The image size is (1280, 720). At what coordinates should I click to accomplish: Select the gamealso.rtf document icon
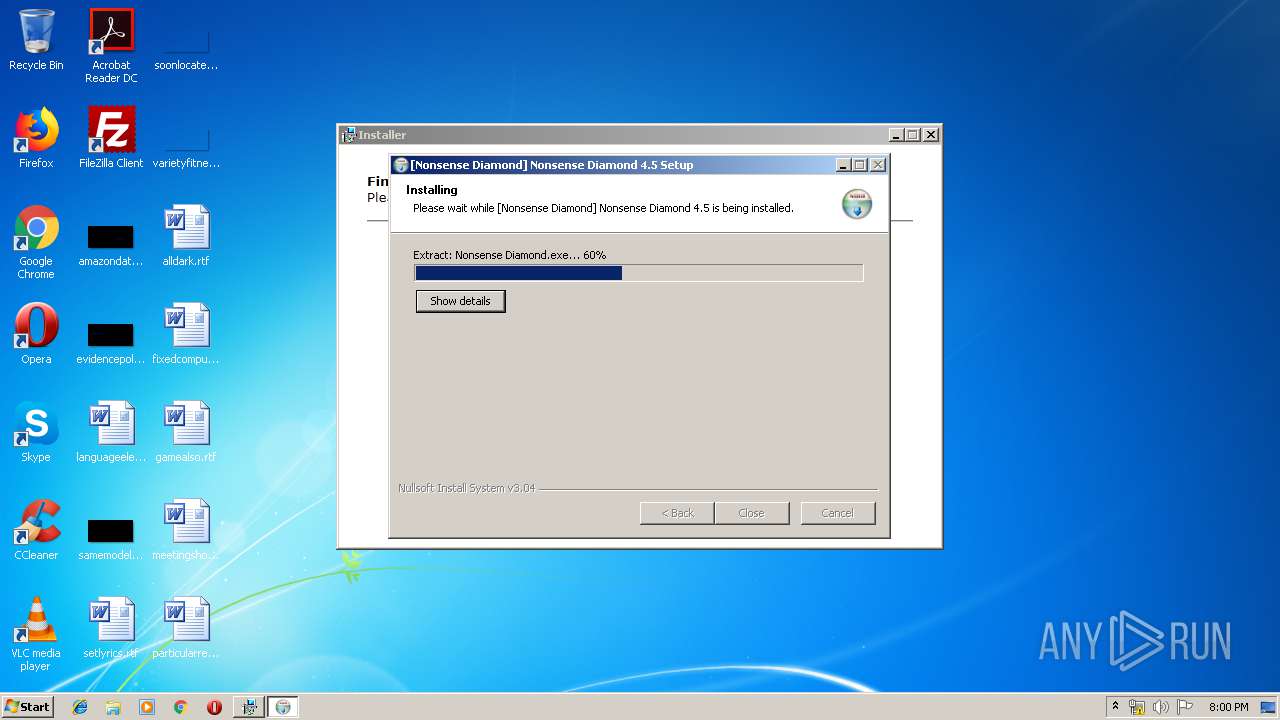pyautogui.click(x=186, y=432)
